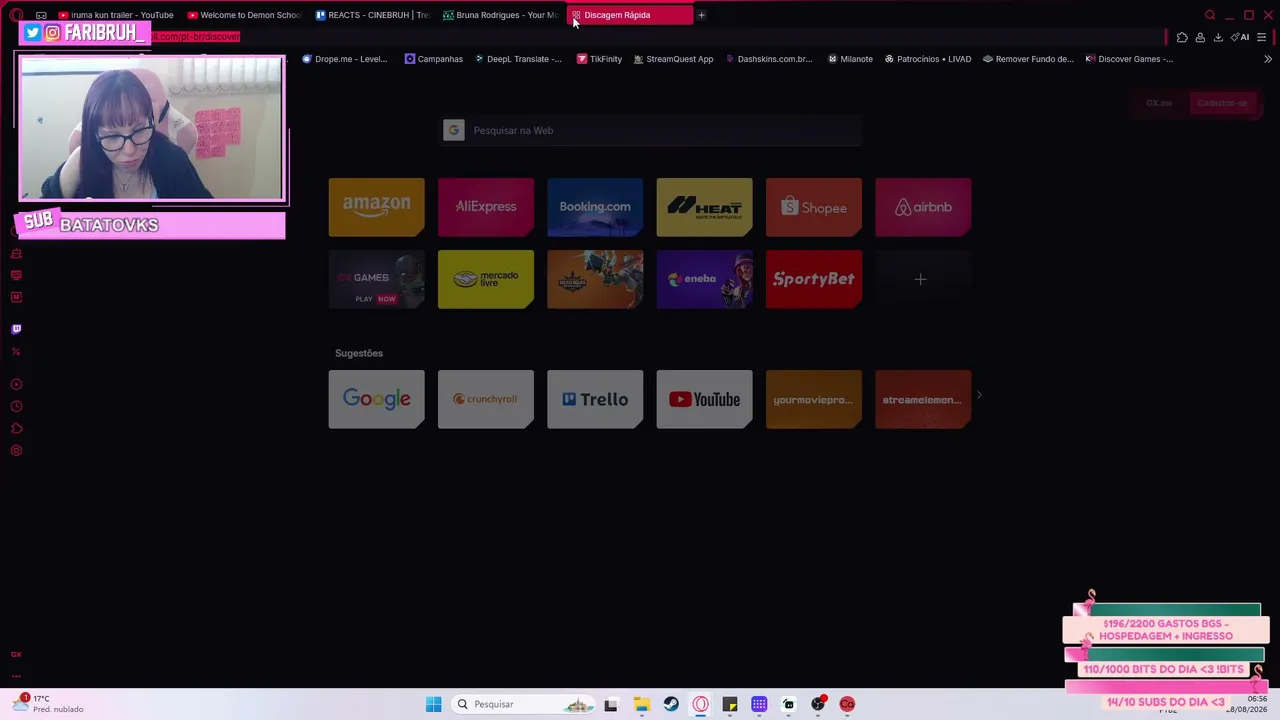Expand the bookmarks bar overflow chevron
The height and width of the screenshot is (720, 1280).
pos(1267,59)
